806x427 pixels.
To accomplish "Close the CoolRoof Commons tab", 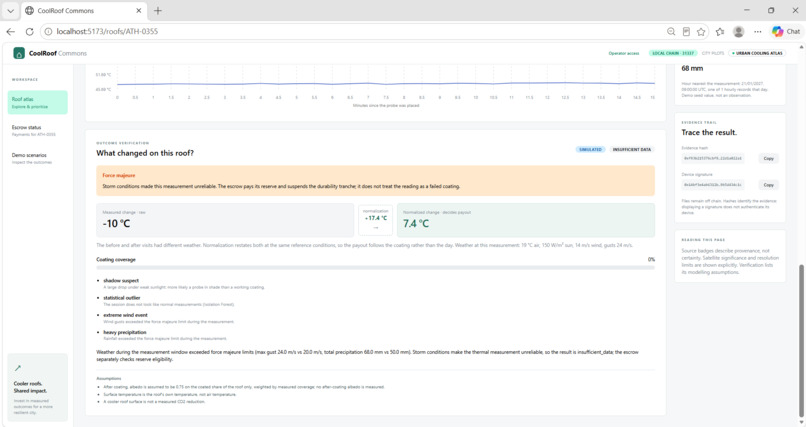I will pyautogui.click(x=139, y=10).
